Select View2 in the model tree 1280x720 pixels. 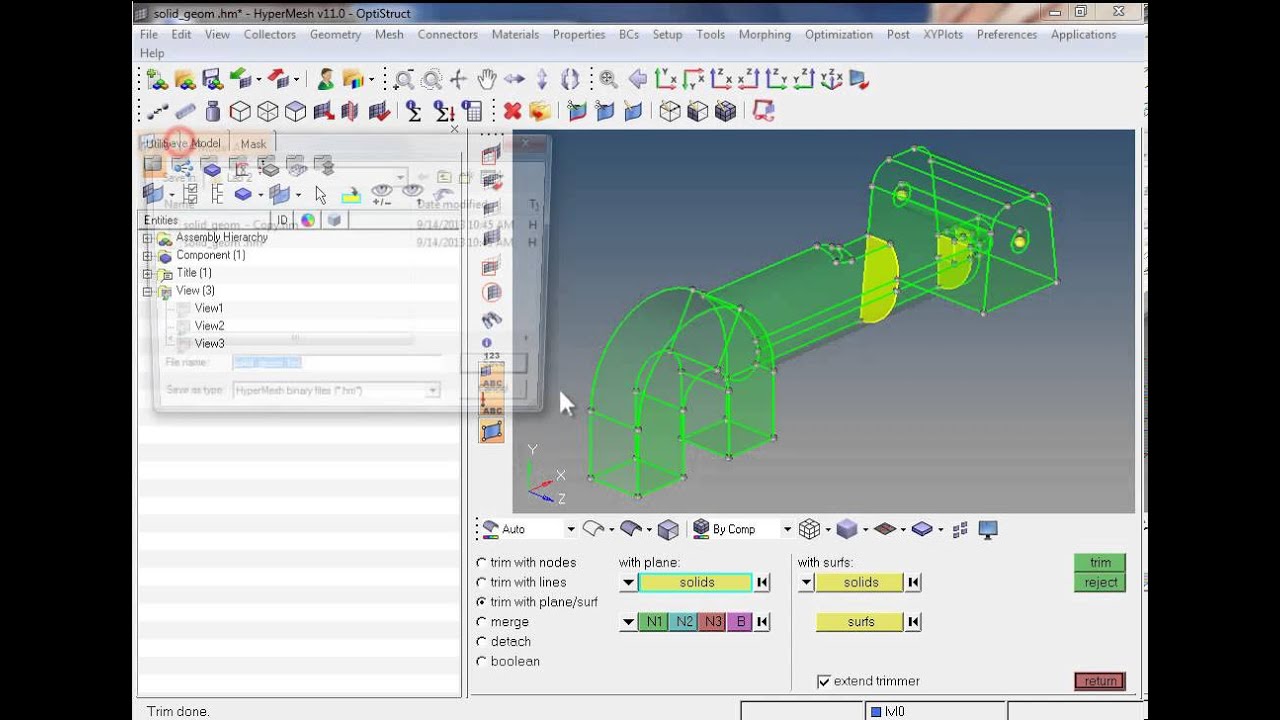(x=209, y=326)
